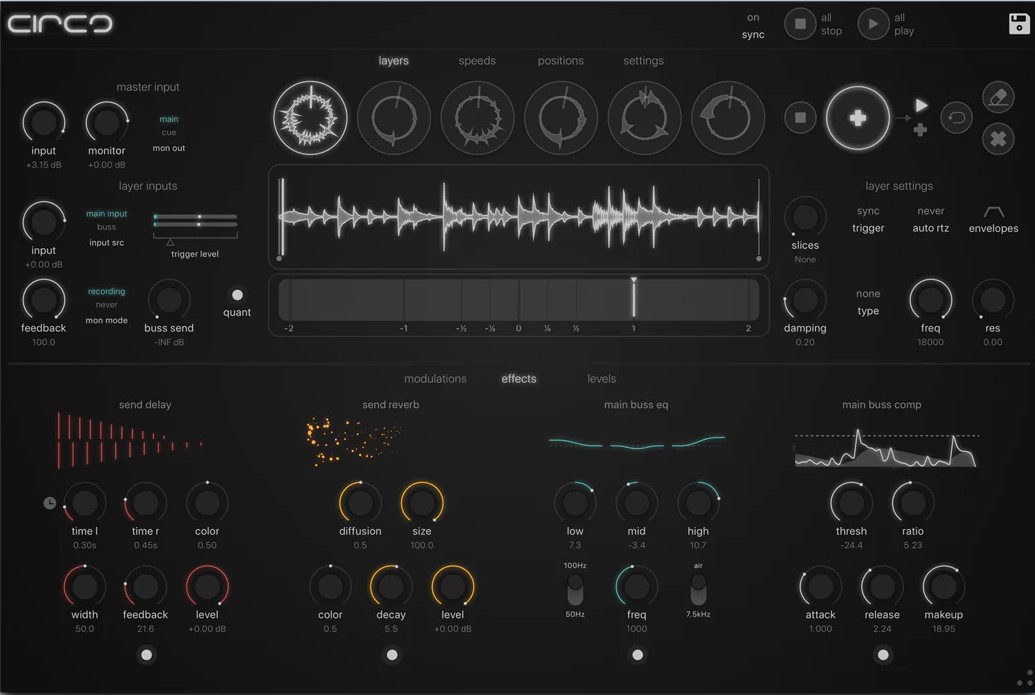Open the settings tab
The height and width of the screenshot is (695, 1035).
click(644, 61)
